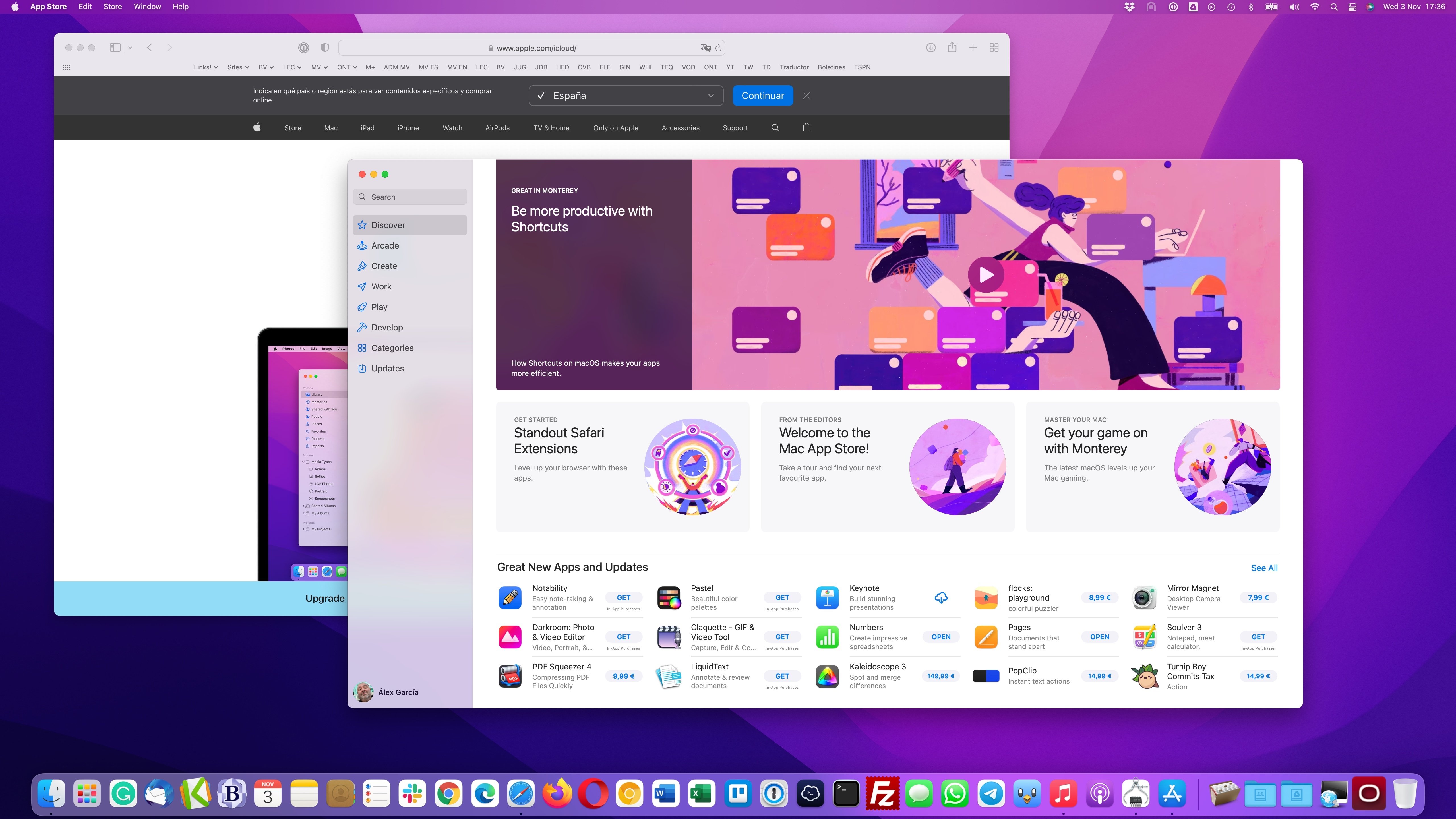Download Keynote using the cloud icon

tap(941, 597)
